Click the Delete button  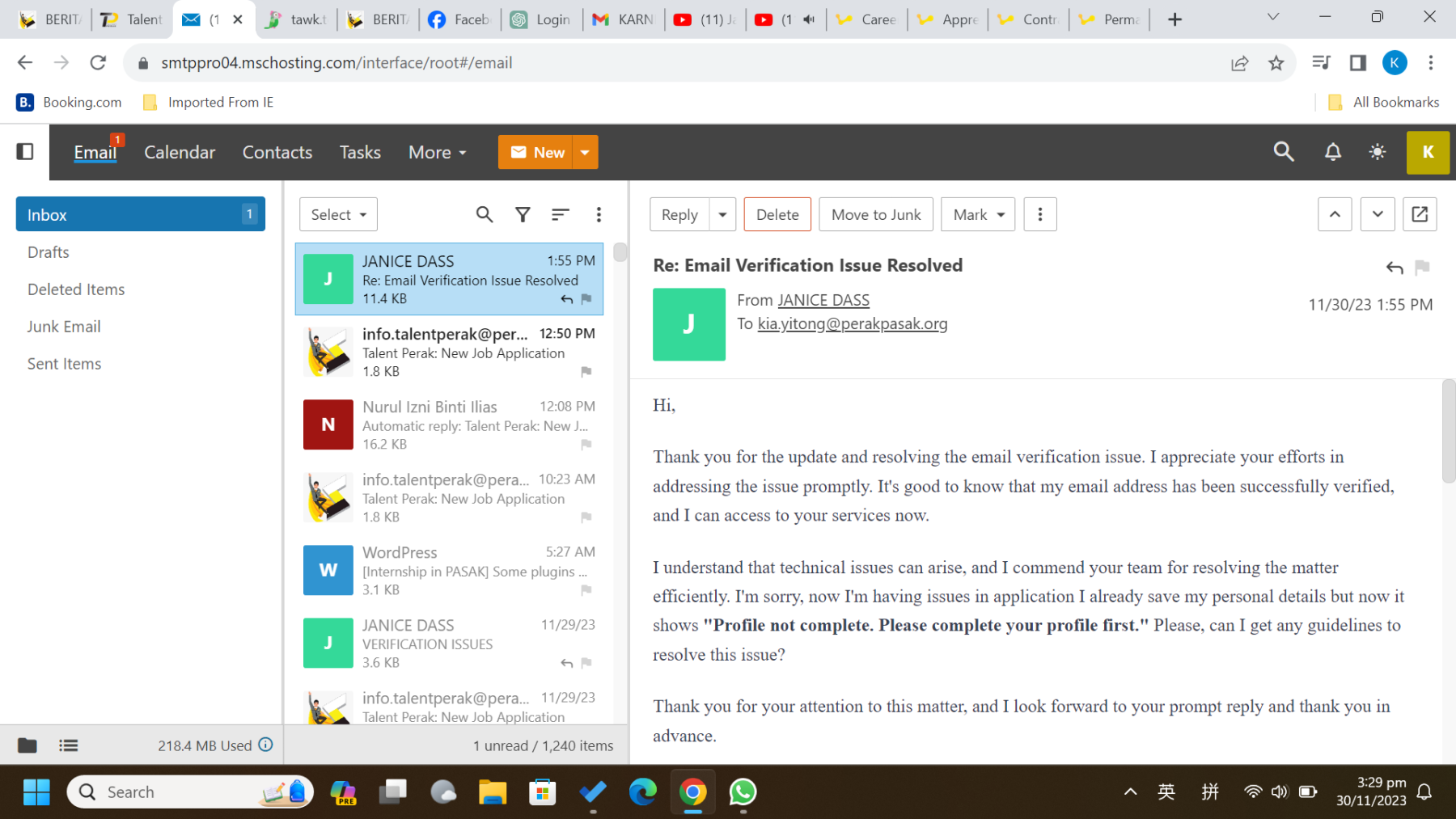(x=777, y=214)
